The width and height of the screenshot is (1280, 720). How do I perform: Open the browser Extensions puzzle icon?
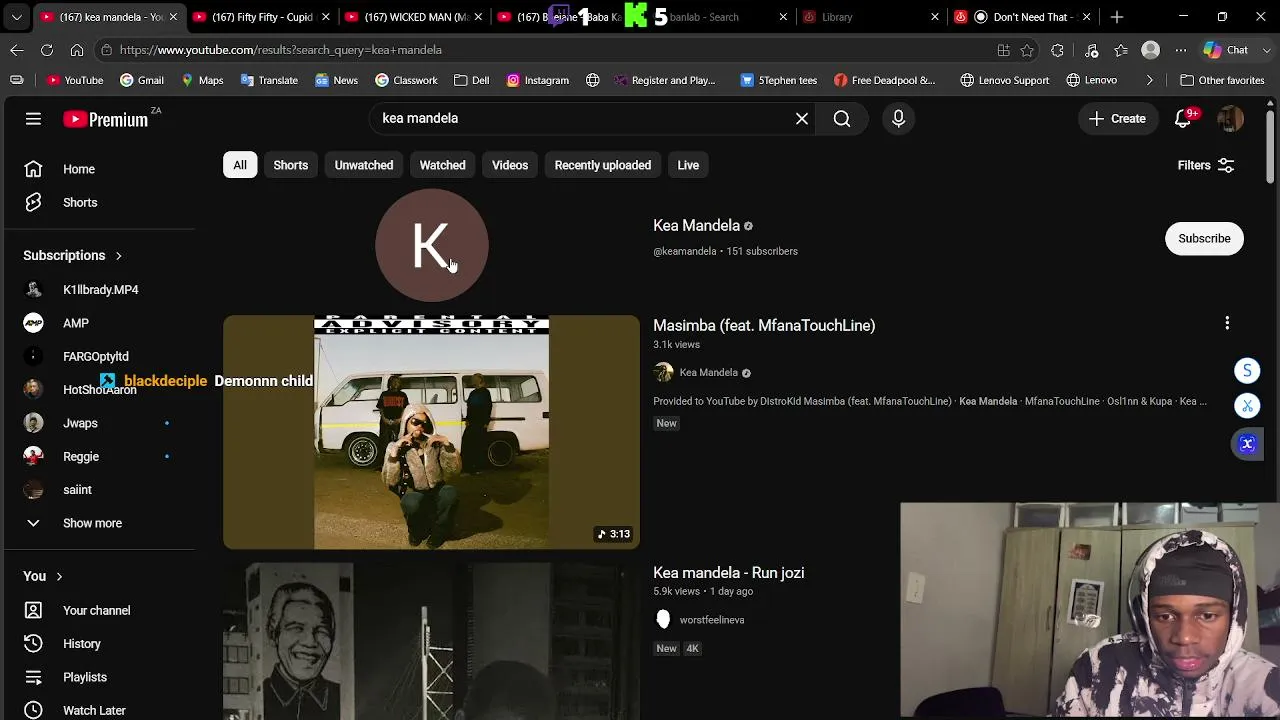tap(1057, 50)
